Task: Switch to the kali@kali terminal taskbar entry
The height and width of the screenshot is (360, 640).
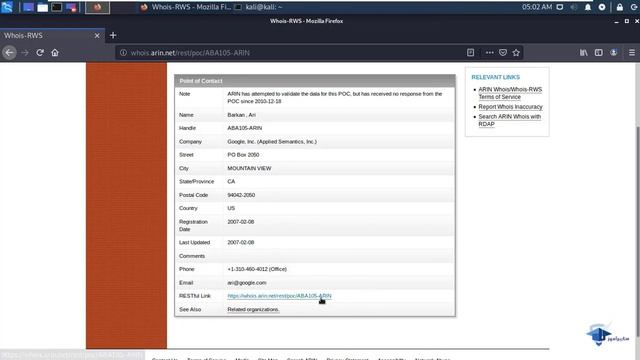Action: 259,7
